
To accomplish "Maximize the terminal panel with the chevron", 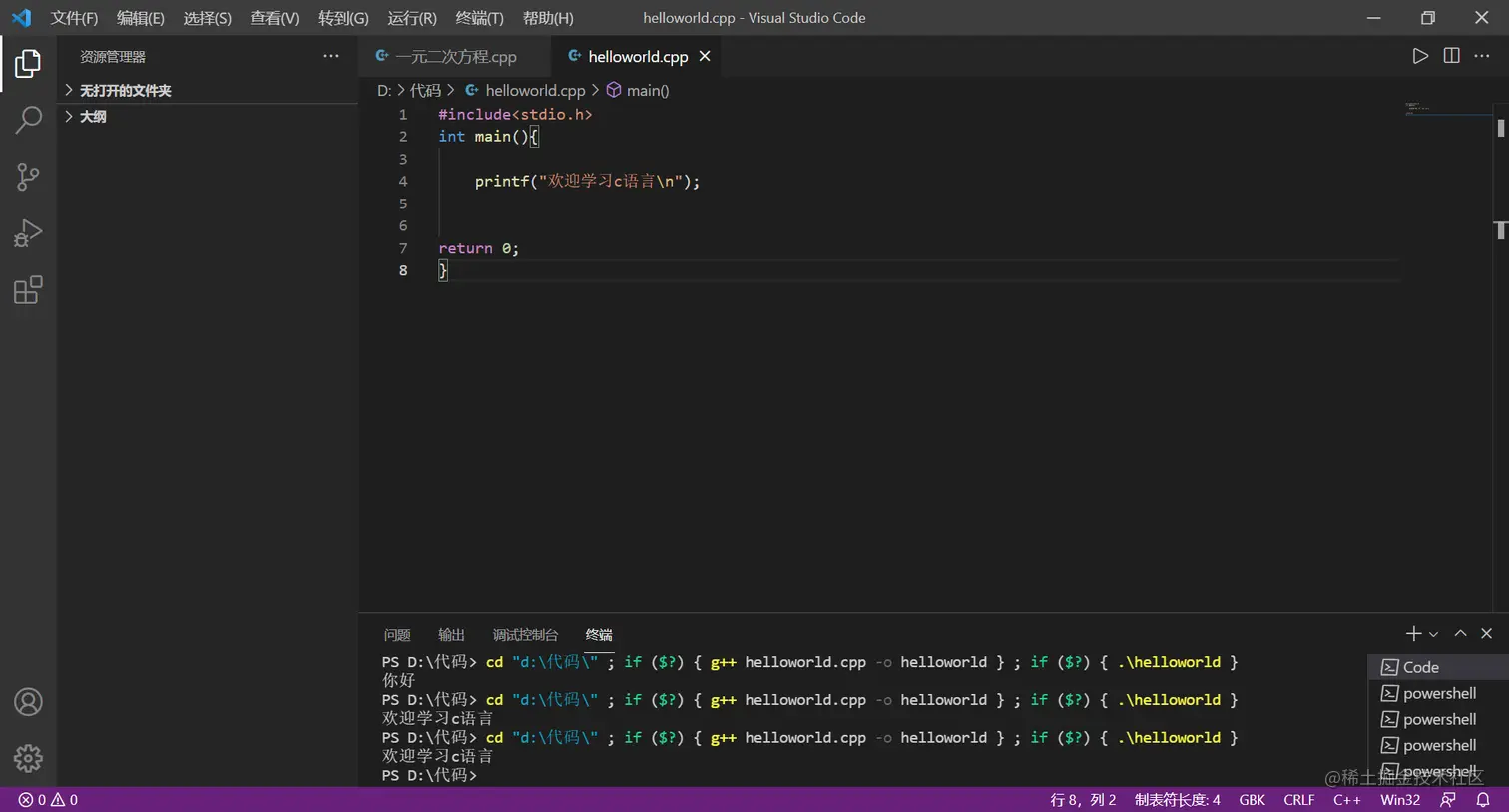I will tap(1460, 633).
